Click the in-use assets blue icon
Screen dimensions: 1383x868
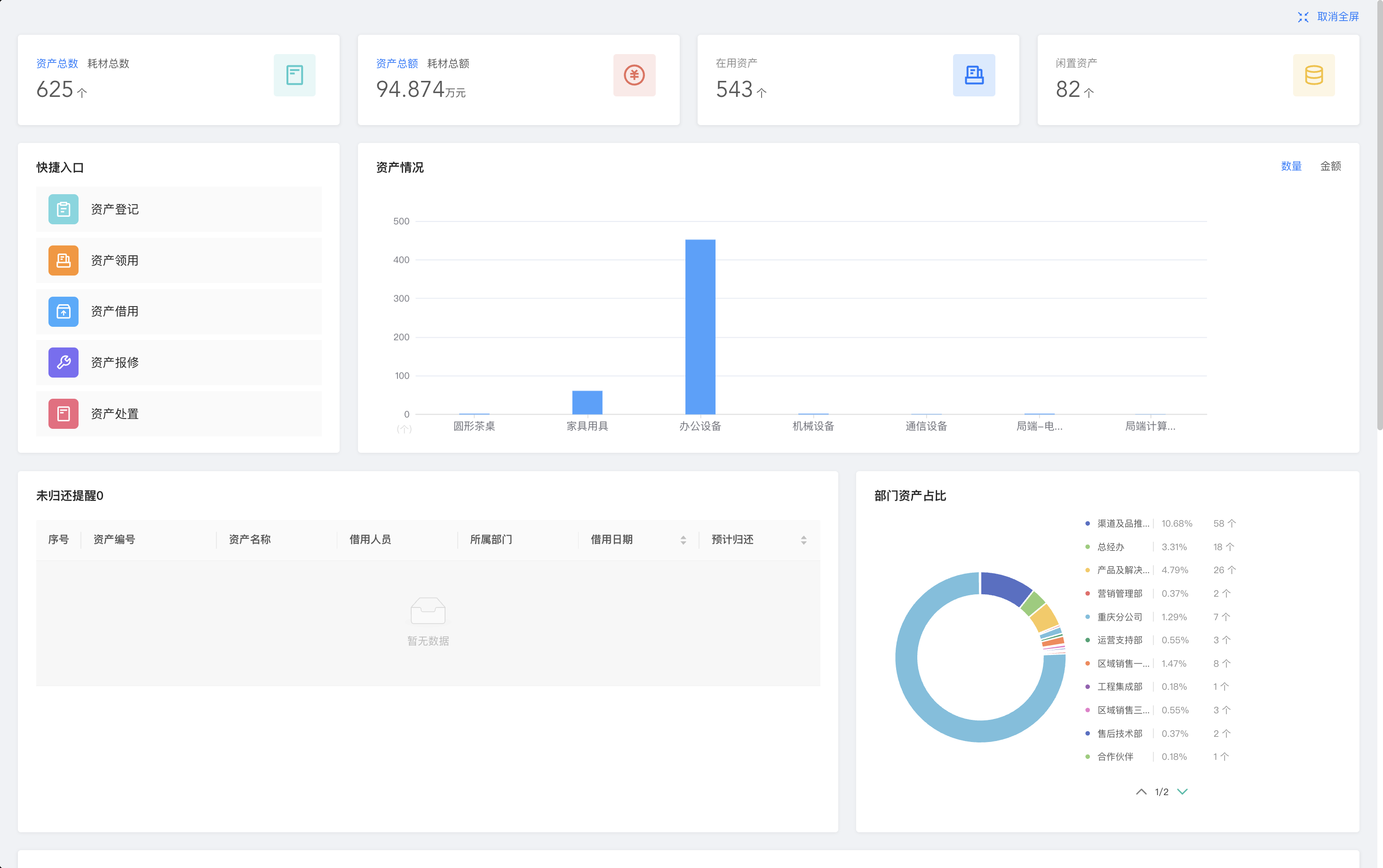973,75
